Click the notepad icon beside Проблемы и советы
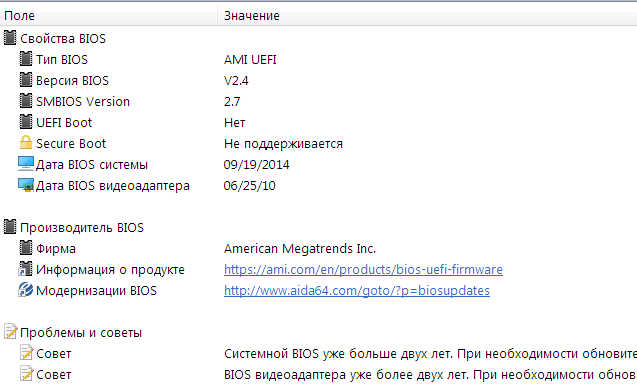 click(x=10, y=332)
